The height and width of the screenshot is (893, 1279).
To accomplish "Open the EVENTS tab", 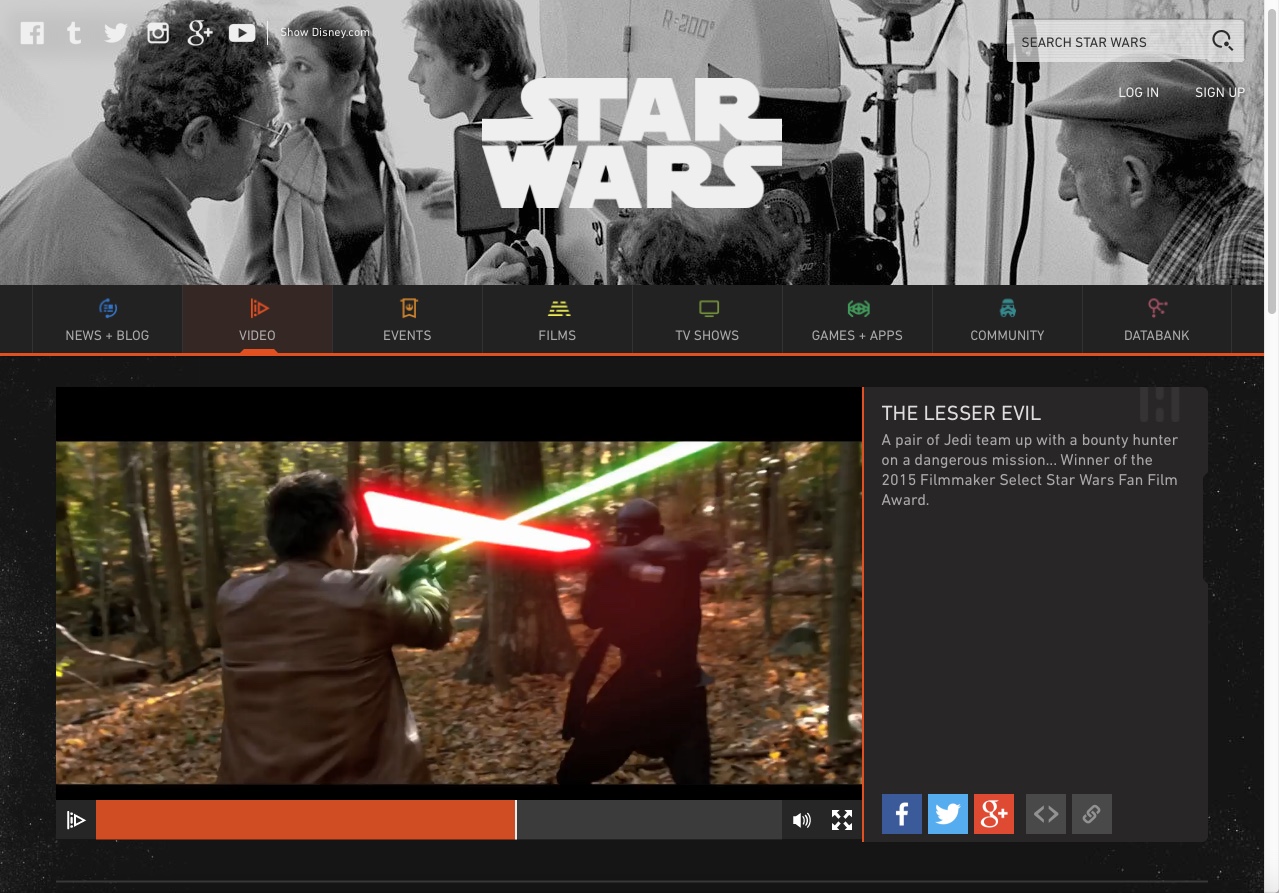I will click(407, 320).
